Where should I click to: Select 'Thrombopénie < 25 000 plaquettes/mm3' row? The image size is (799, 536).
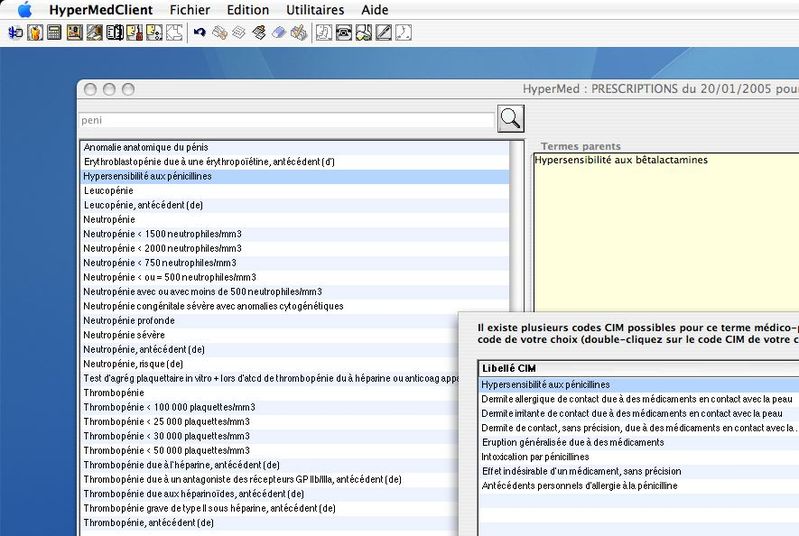[x=270, y=422]
